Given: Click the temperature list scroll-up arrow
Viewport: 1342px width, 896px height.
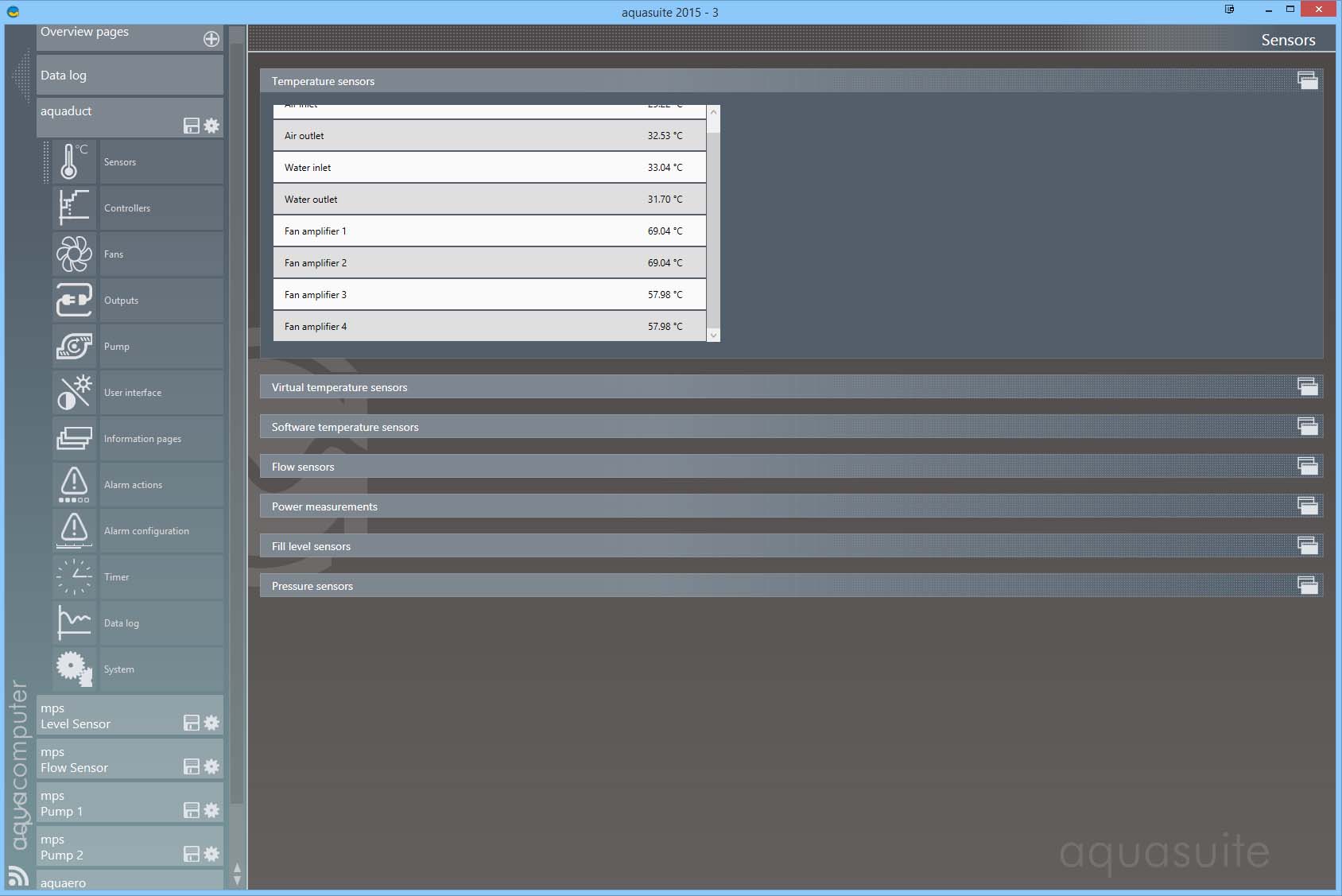Looking at the screenshot, I should click(x=713, y=112).
